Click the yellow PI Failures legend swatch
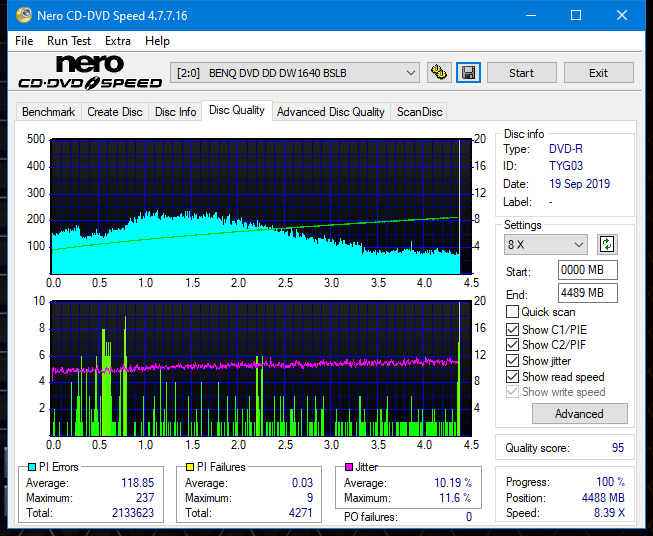653x536 pixels. click(x=190, y=467)
